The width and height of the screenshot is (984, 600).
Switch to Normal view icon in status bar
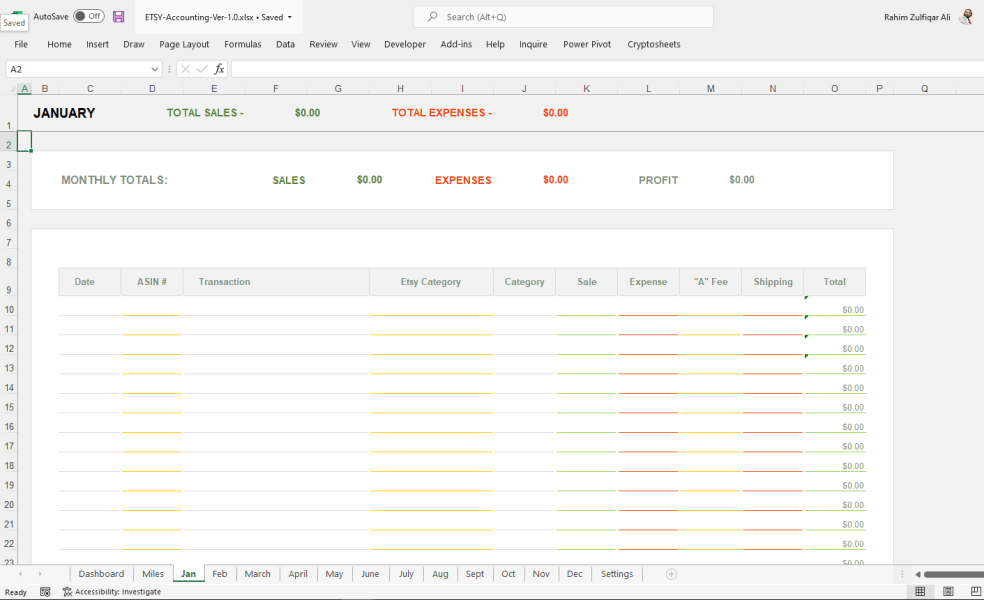pos(918,591)
